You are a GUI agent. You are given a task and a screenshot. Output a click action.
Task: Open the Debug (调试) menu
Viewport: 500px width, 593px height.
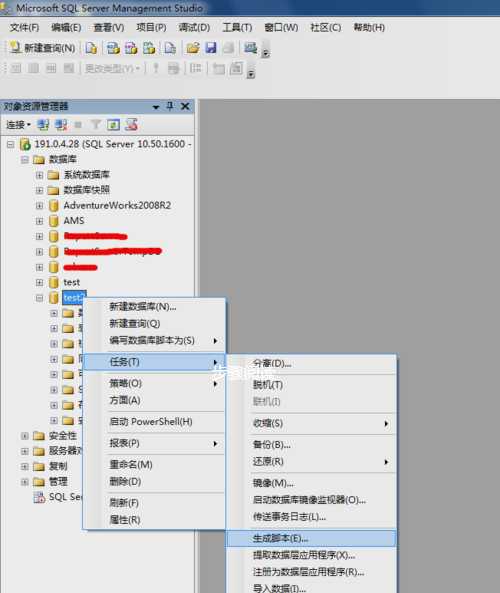[x=194, y=27]
